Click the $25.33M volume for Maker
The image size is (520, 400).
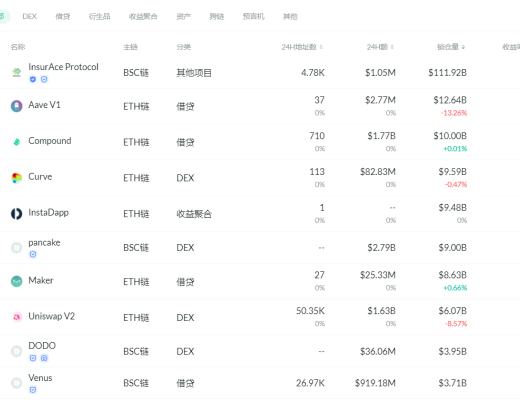[x=378, y=275]
